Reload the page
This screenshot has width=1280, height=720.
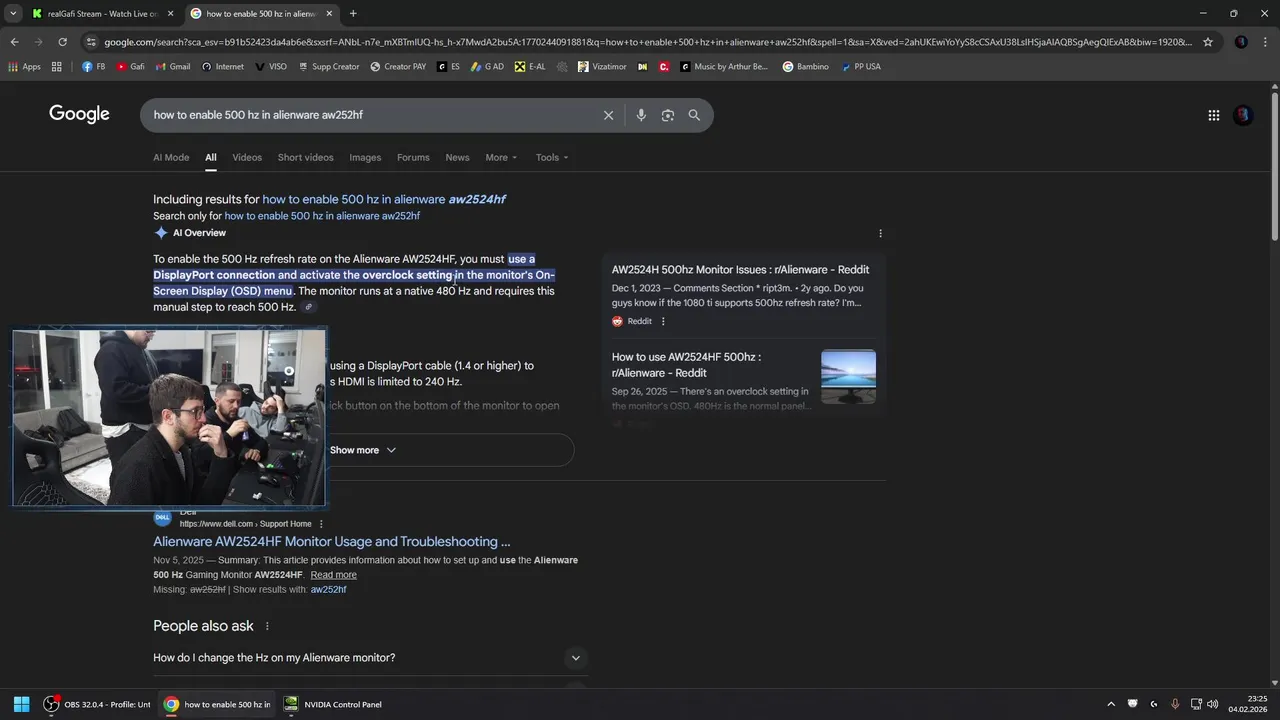click(62, 42)
